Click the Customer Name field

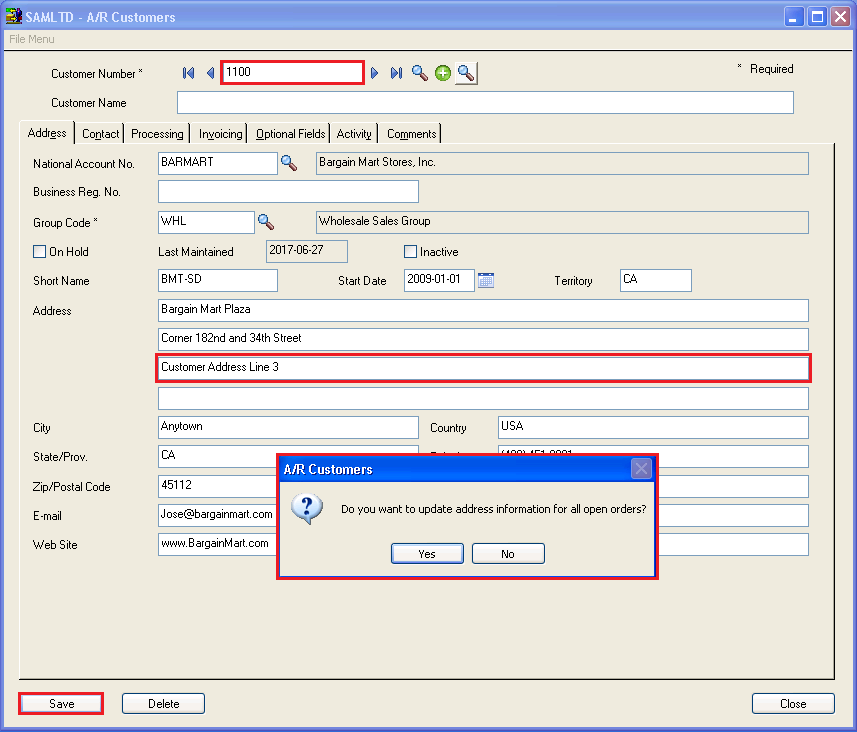coord(485,103)
